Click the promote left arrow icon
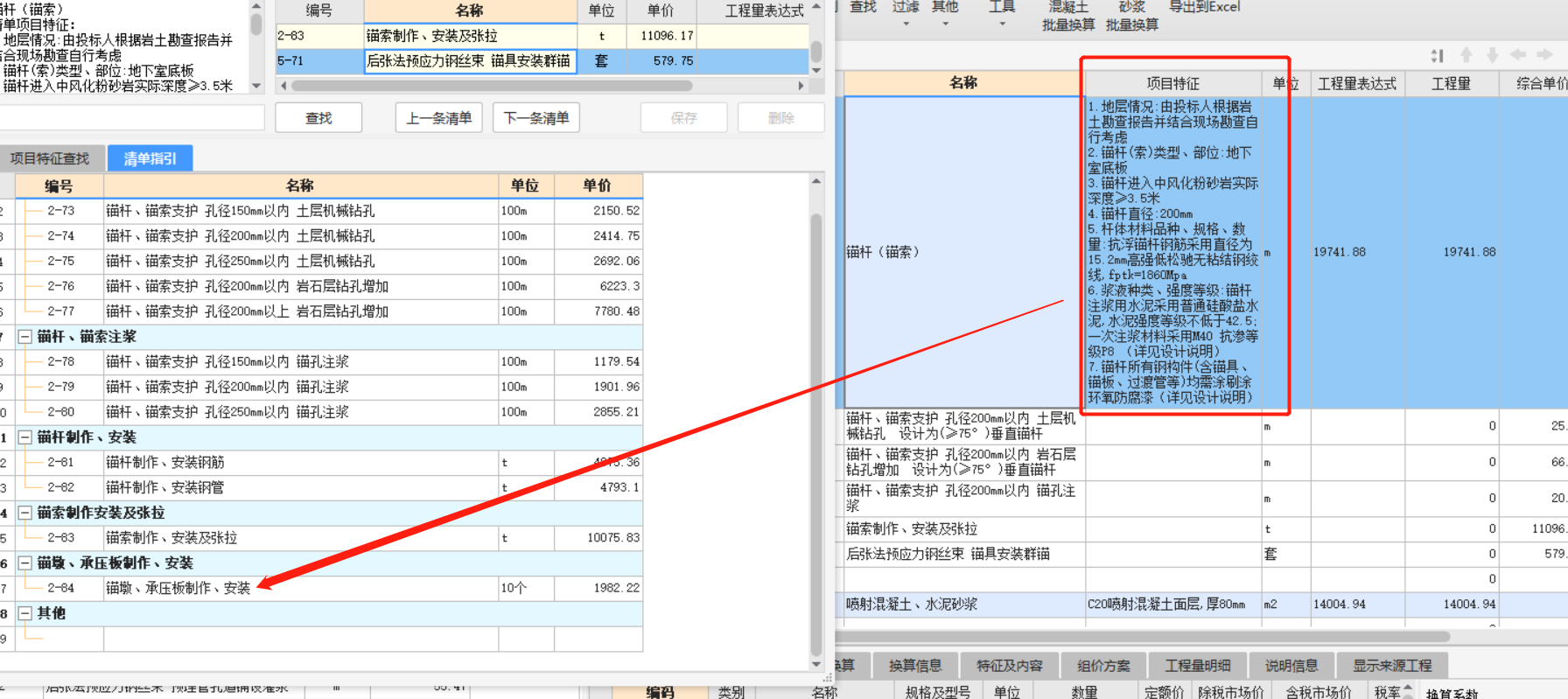1568x699 pixels. coord(1518,55)
